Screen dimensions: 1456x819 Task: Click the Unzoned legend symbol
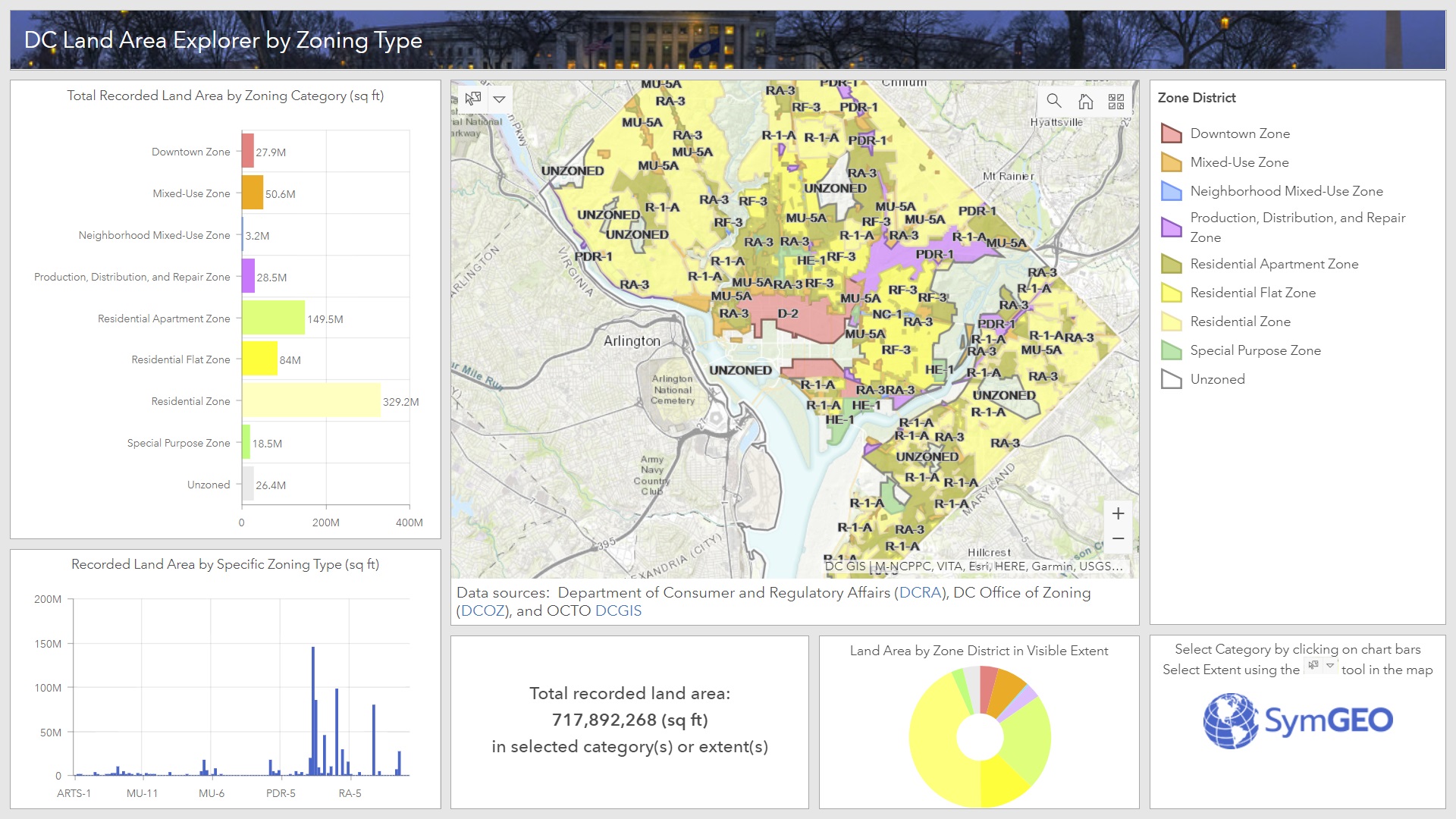pyautogui.click(x=1172, y=379)
